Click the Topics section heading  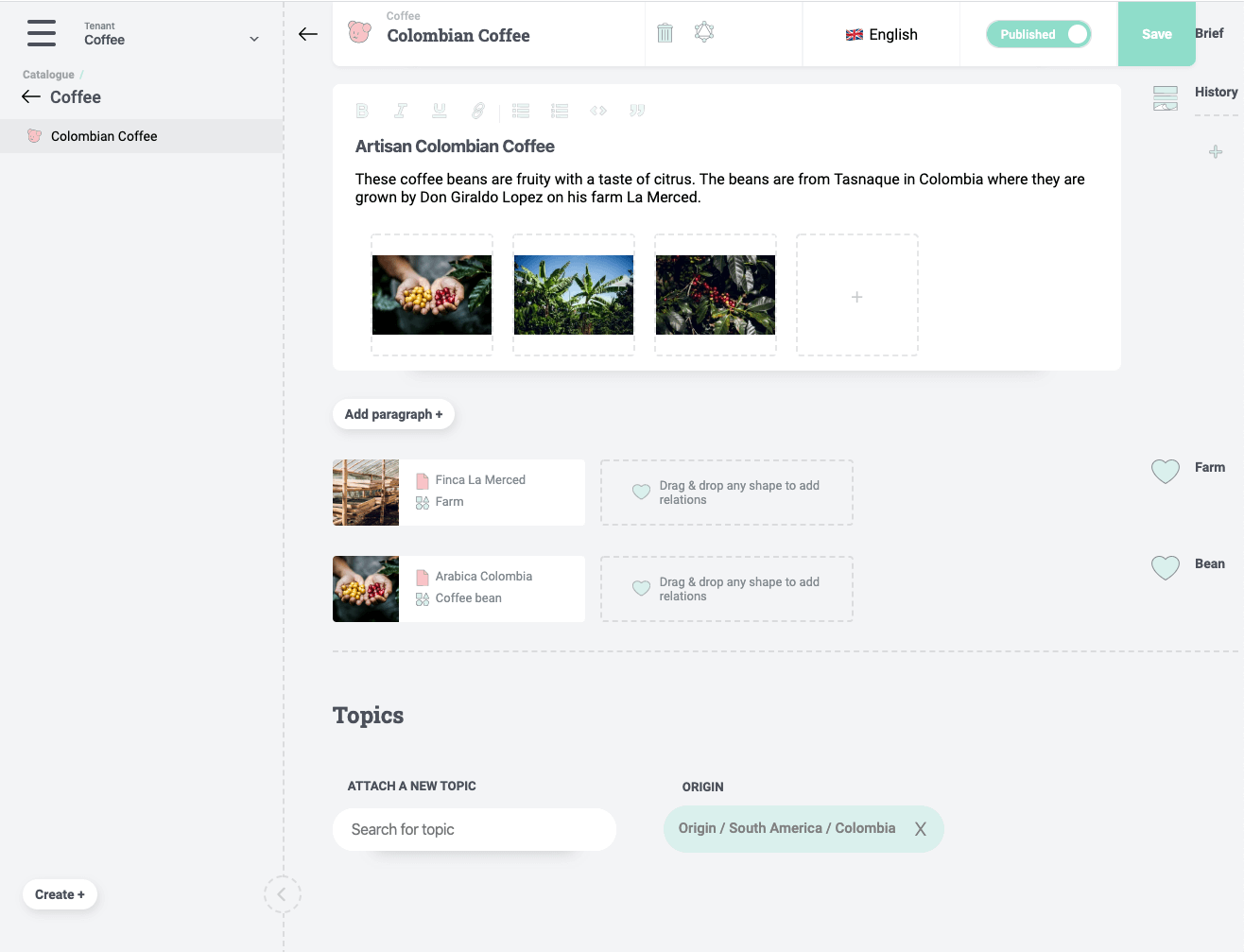click(x=368, y=716)
